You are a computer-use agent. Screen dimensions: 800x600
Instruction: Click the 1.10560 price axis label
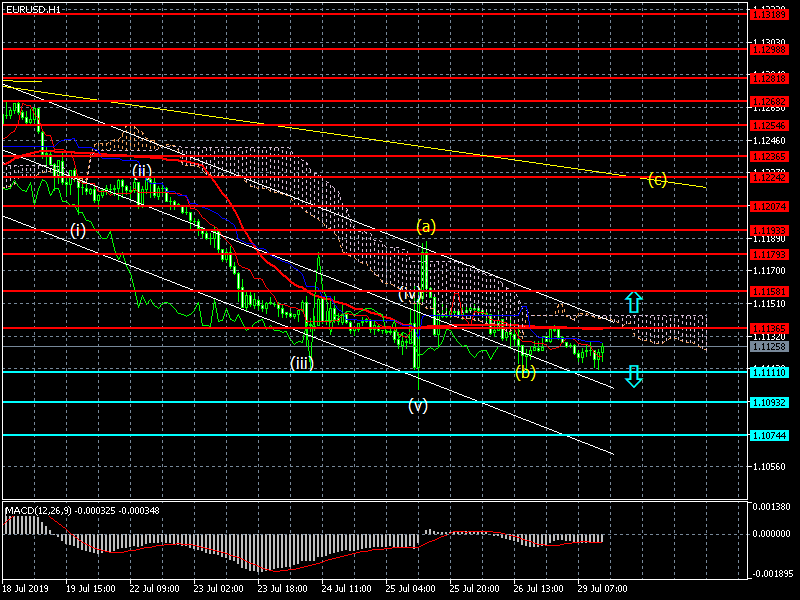769,467
